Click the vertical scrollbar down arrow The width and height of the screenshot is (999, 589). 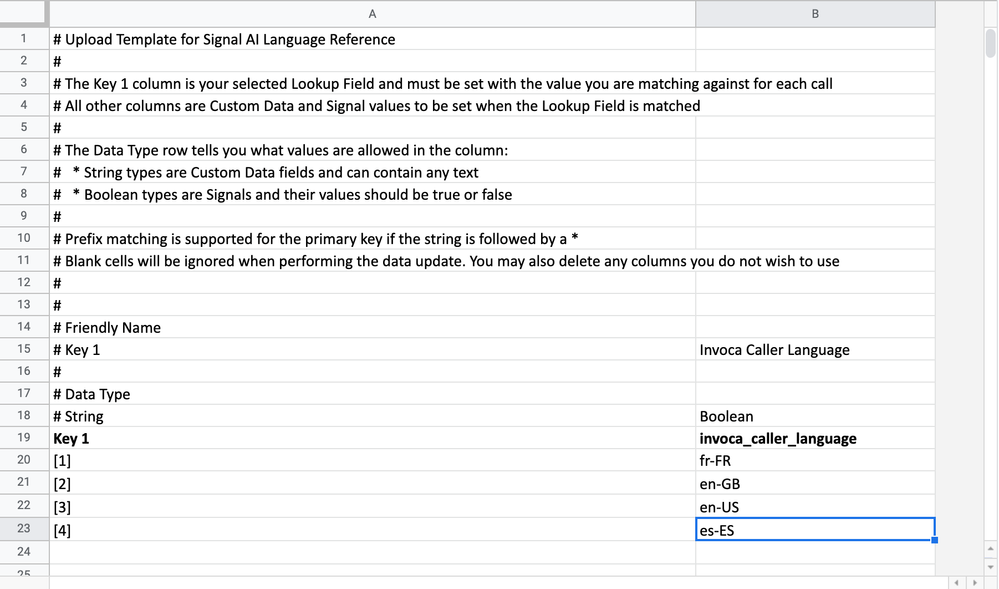[x=990, y=567]
